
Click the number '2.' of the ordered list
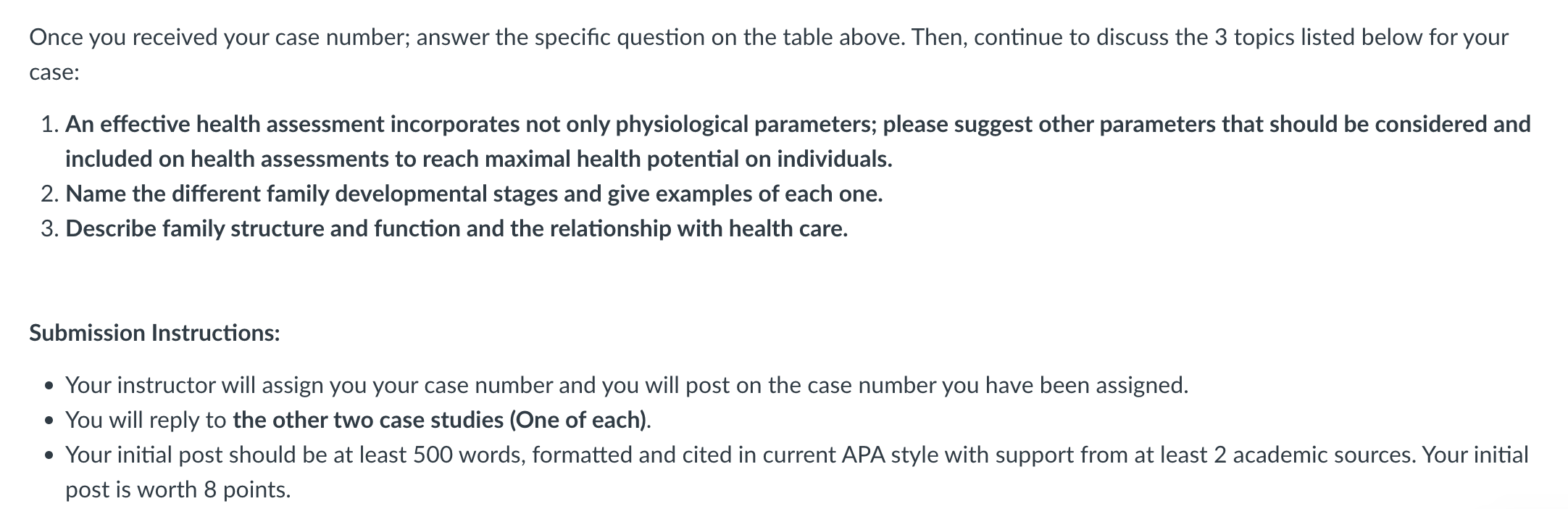[50, 194]
